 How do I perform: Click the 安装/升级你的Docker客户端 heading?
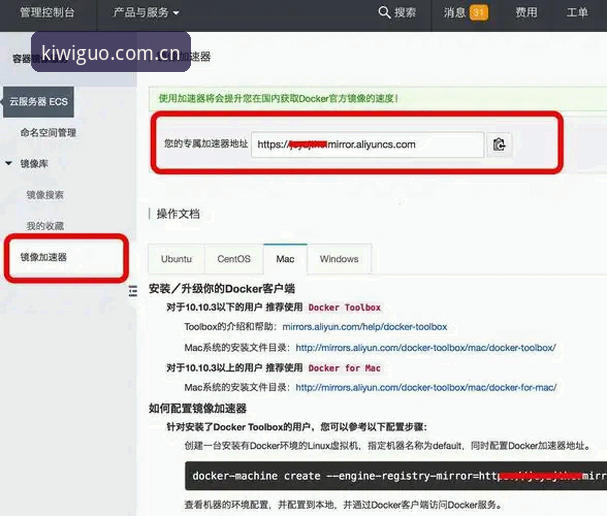[x=222, y=289]
